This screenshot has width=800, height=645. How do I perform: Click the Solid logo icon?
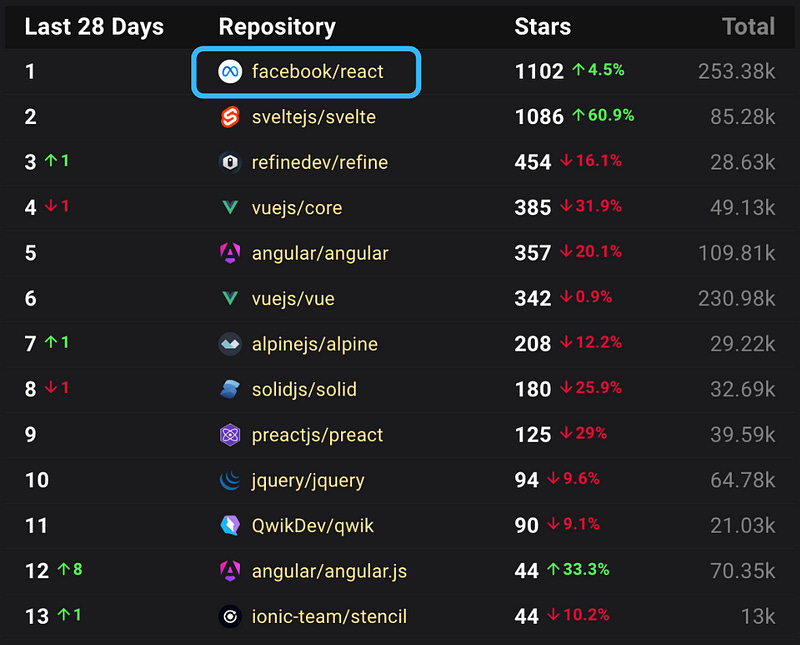[x=230, y=389]
